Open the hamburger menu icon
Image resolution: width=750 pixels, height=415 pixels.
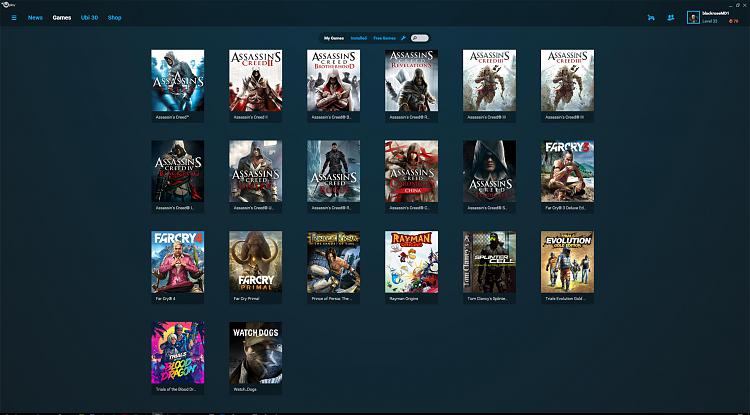14,18
